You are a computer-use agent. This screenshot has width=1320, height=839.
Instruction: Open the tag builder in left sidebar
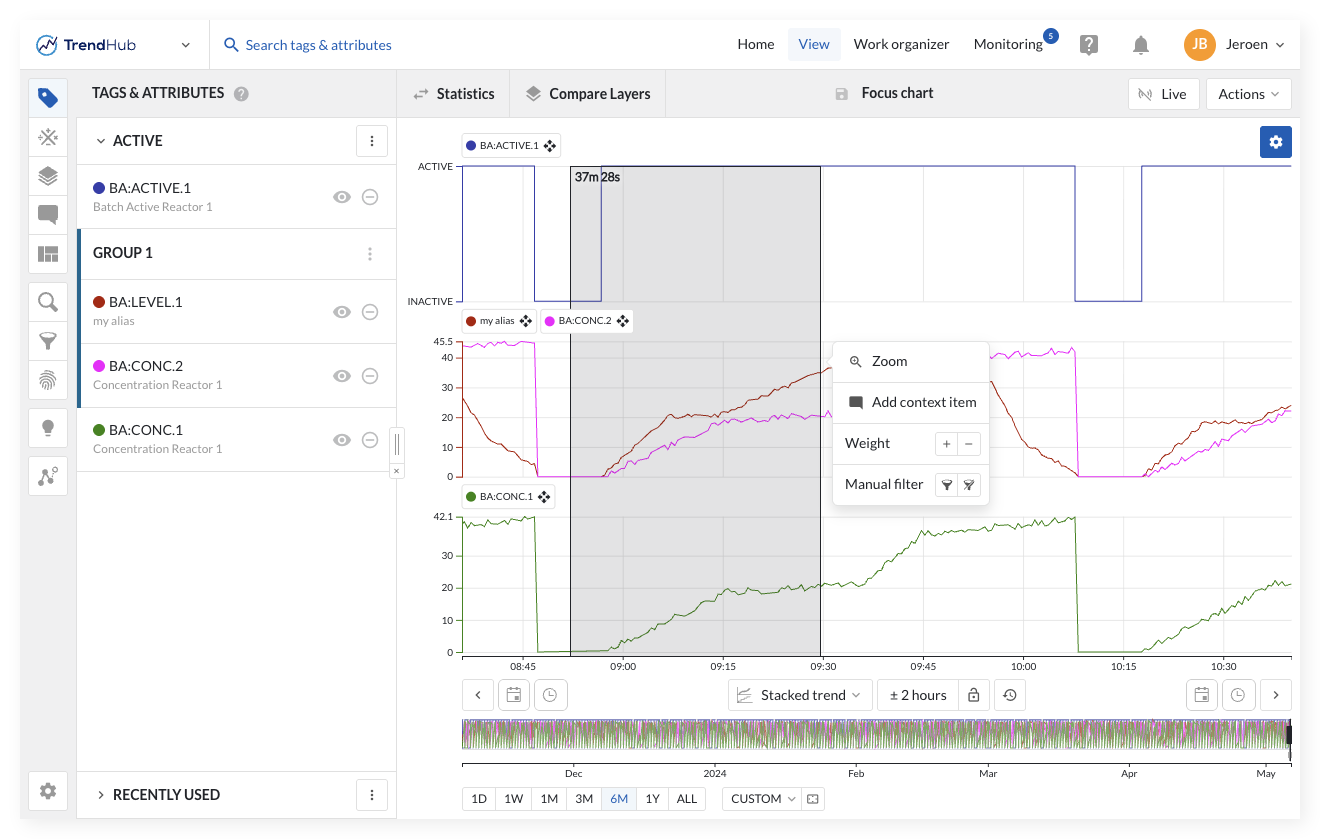coord(48,137)
